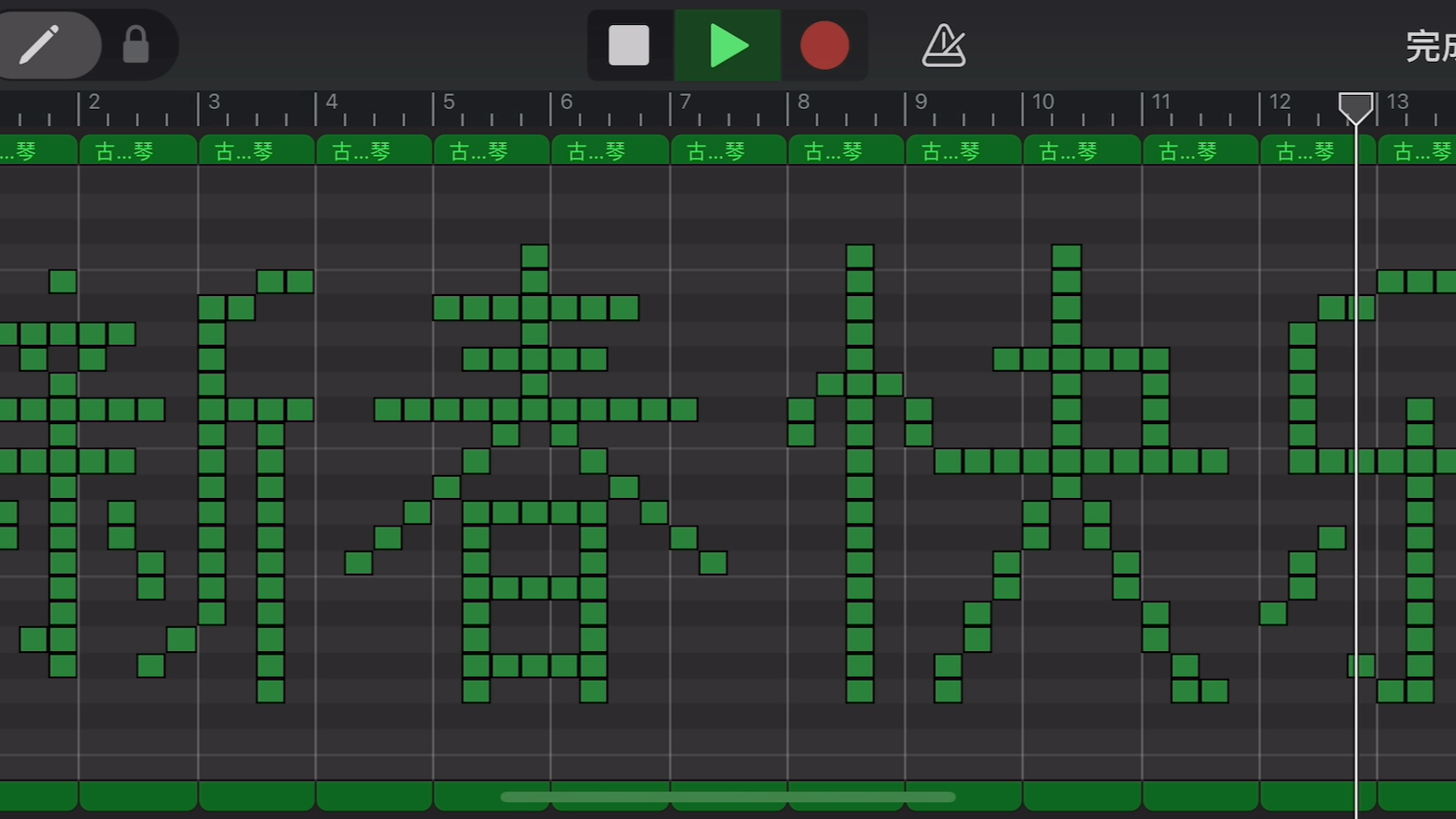Image resolution: width=1456 pixels, height=819 pixels.
Task: Jump to bar 9 on the ruler
Action: pyautogui.click(x=920, y=101)
